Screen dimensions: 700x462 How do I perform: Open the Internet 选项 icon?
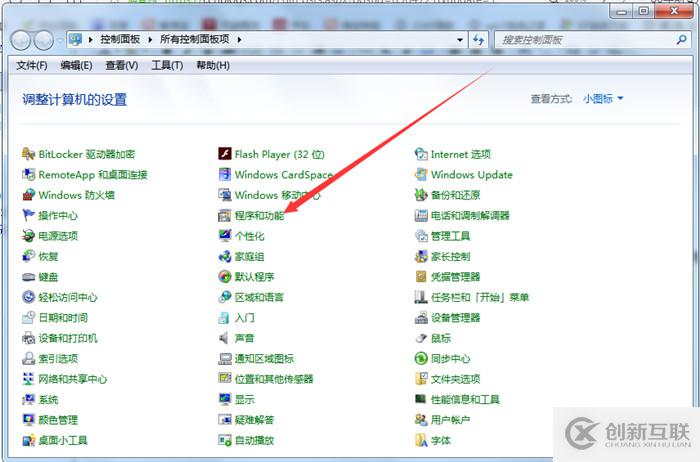click(x=421, y=154)
